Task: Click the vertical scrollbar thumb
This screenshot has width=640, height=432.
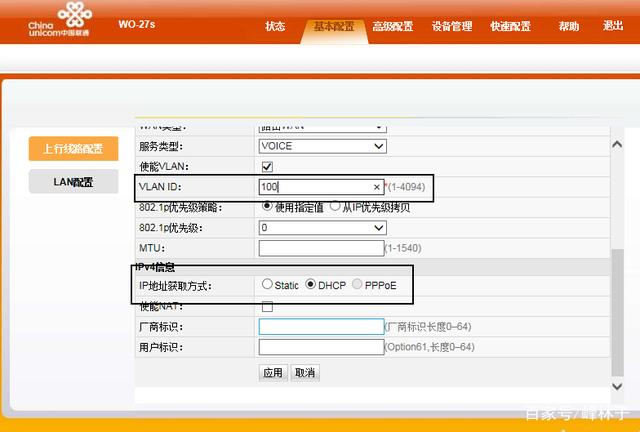Action: click(x=617, y=313)
